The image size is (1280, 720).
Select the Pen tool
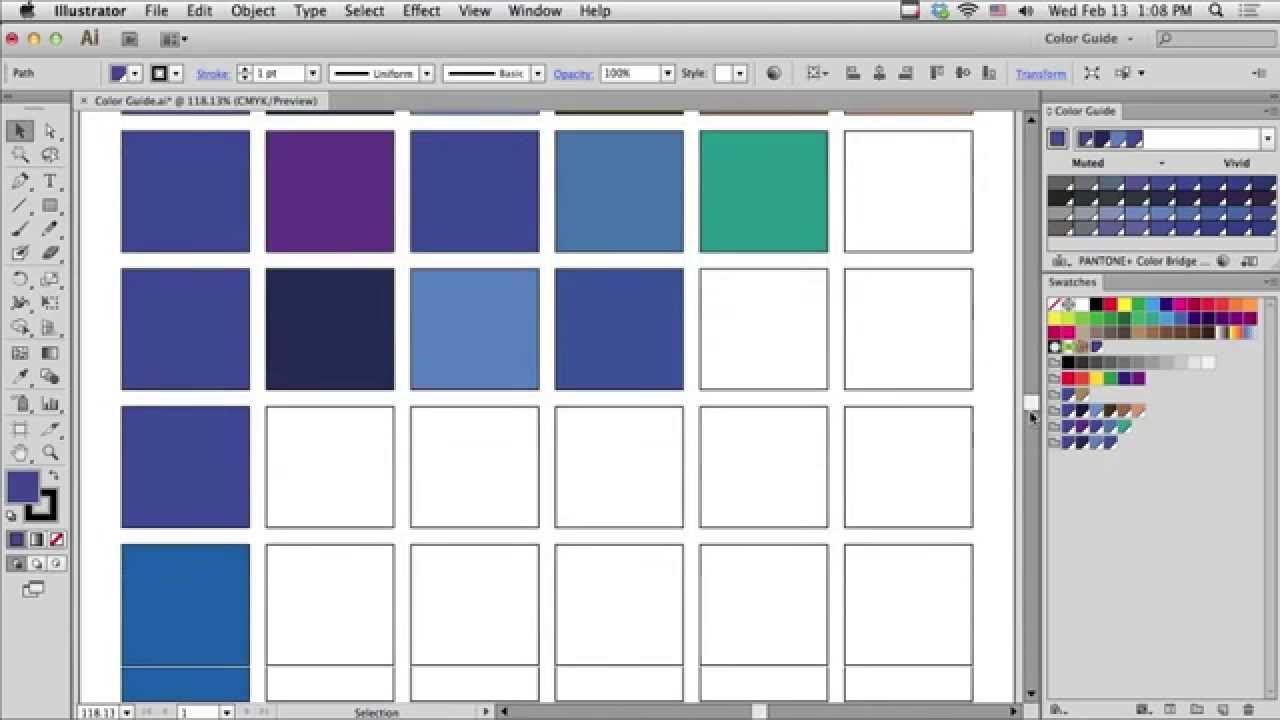click(20, 181)
